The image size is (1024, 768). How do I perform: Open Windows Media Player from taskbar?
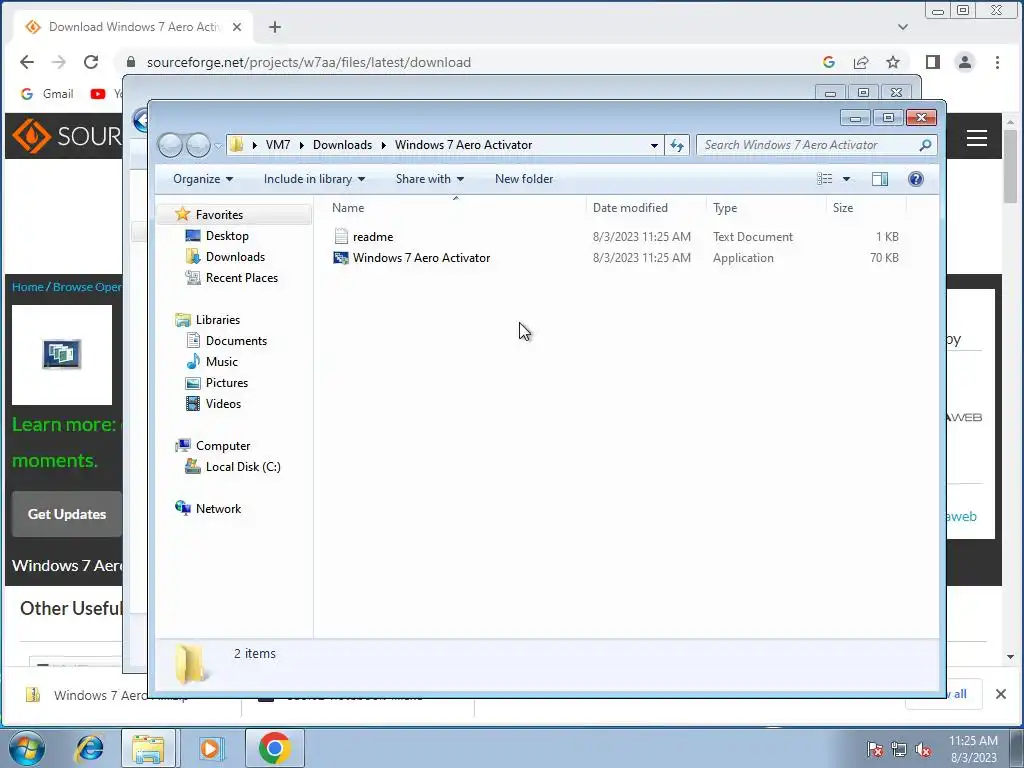click(x=211, y=748)
